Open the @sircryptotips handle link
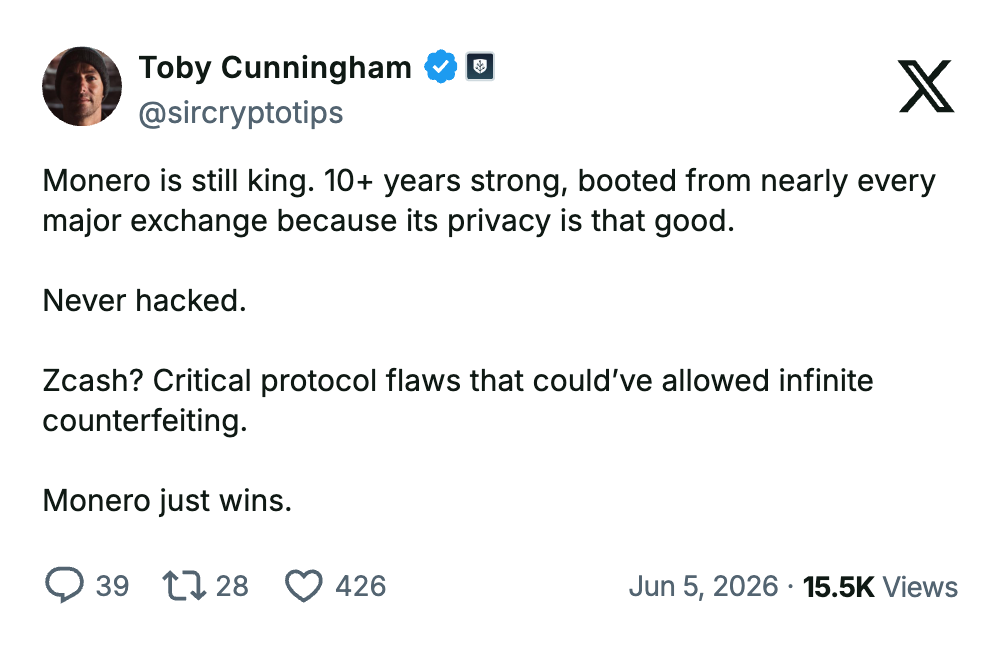The width and height of the screenshot is (1000, 650). point(241,114)
